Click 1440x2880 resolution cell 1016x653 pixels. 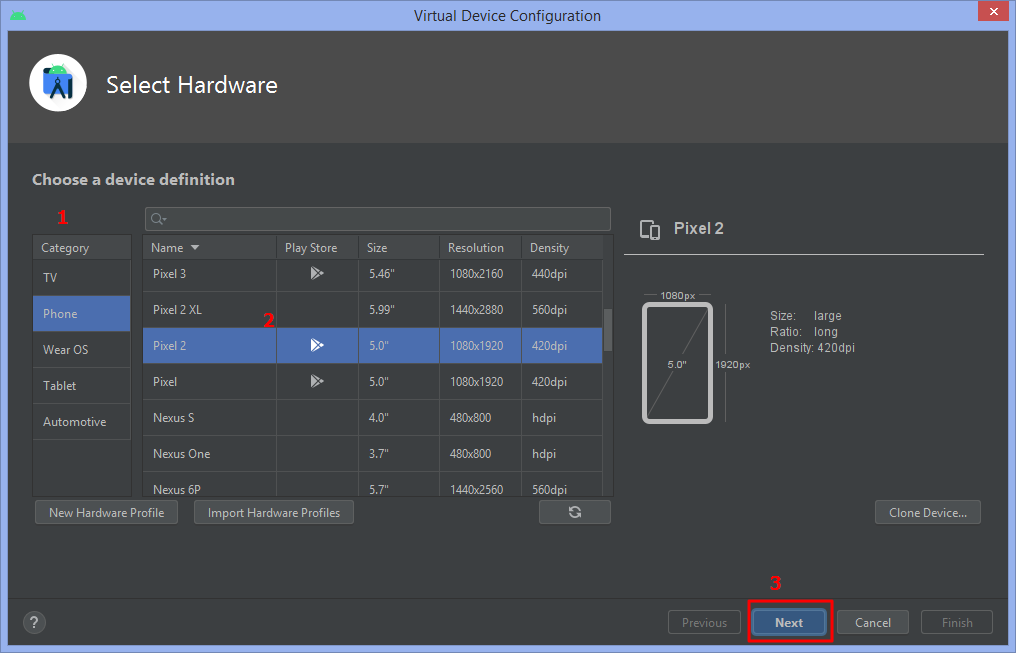point(481,310)
